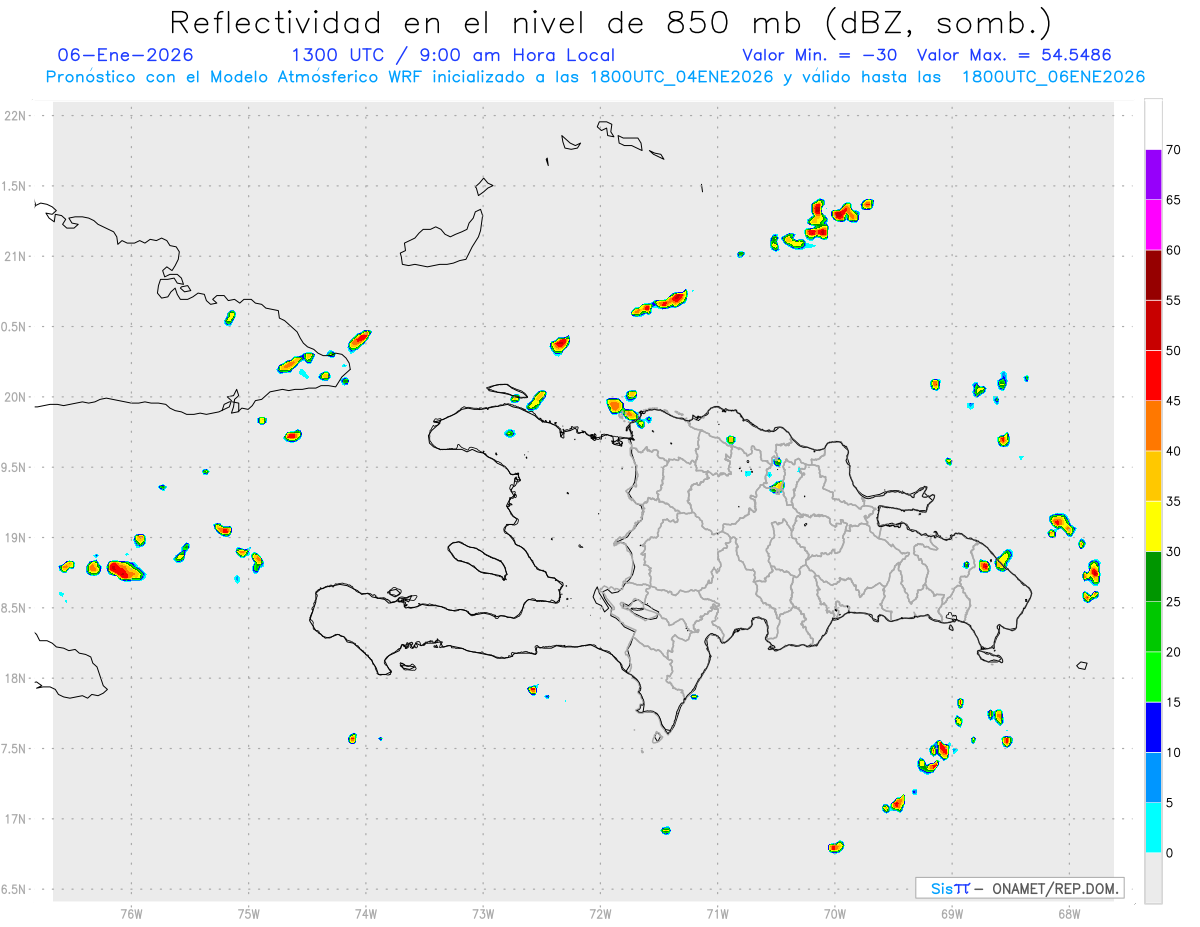Select the '70W' longitude label
The width and height of the screenshot is (1200, 927).
pos(835,914)
